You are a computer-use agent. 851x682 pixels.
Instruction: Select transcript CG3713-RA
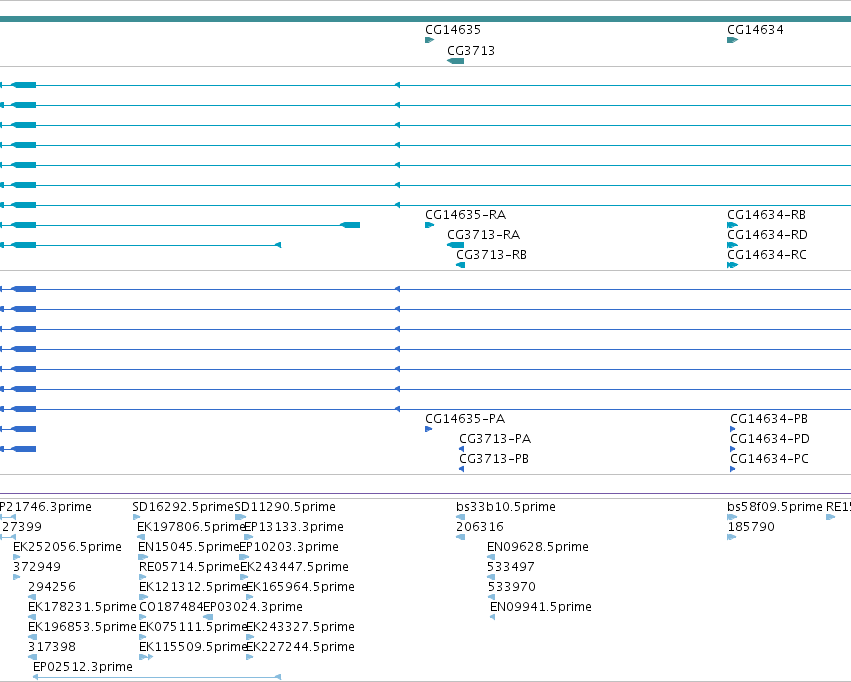(x=483, y=235)
